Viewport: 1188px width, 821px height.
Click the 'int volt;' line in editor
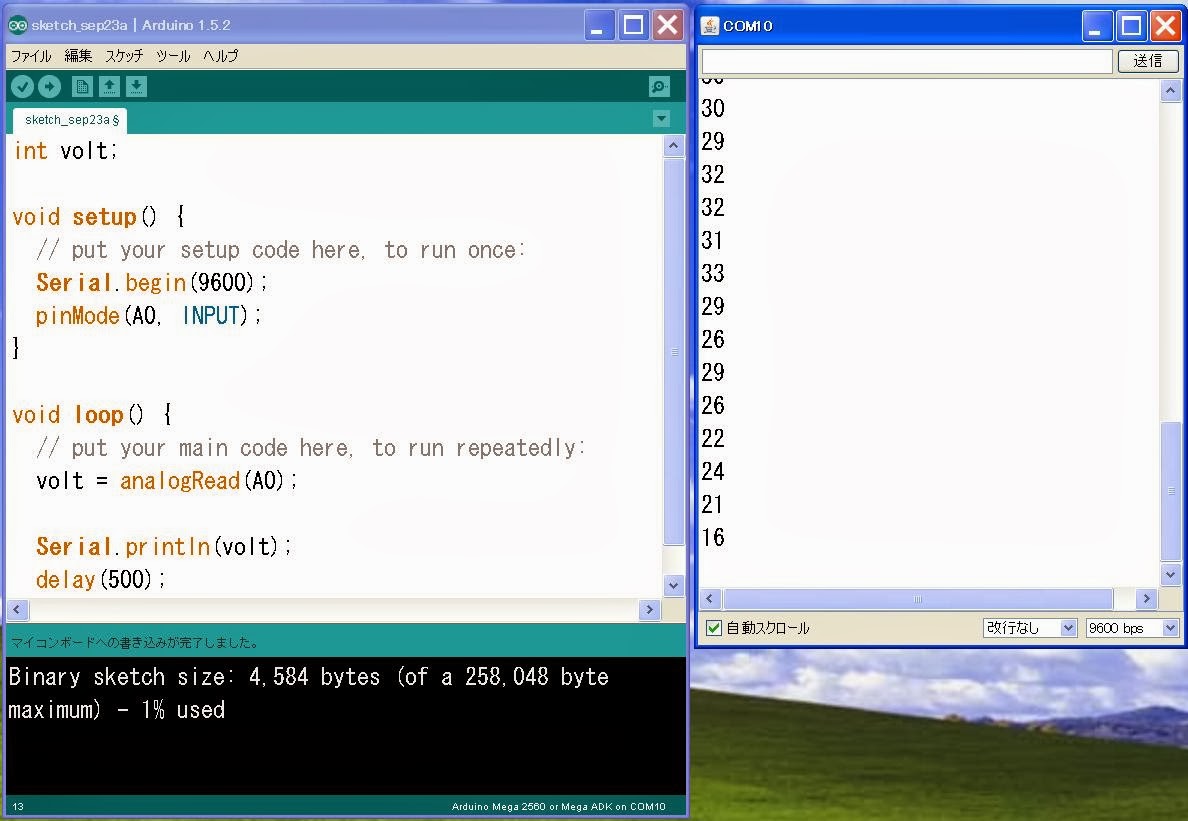click(66, 151)
